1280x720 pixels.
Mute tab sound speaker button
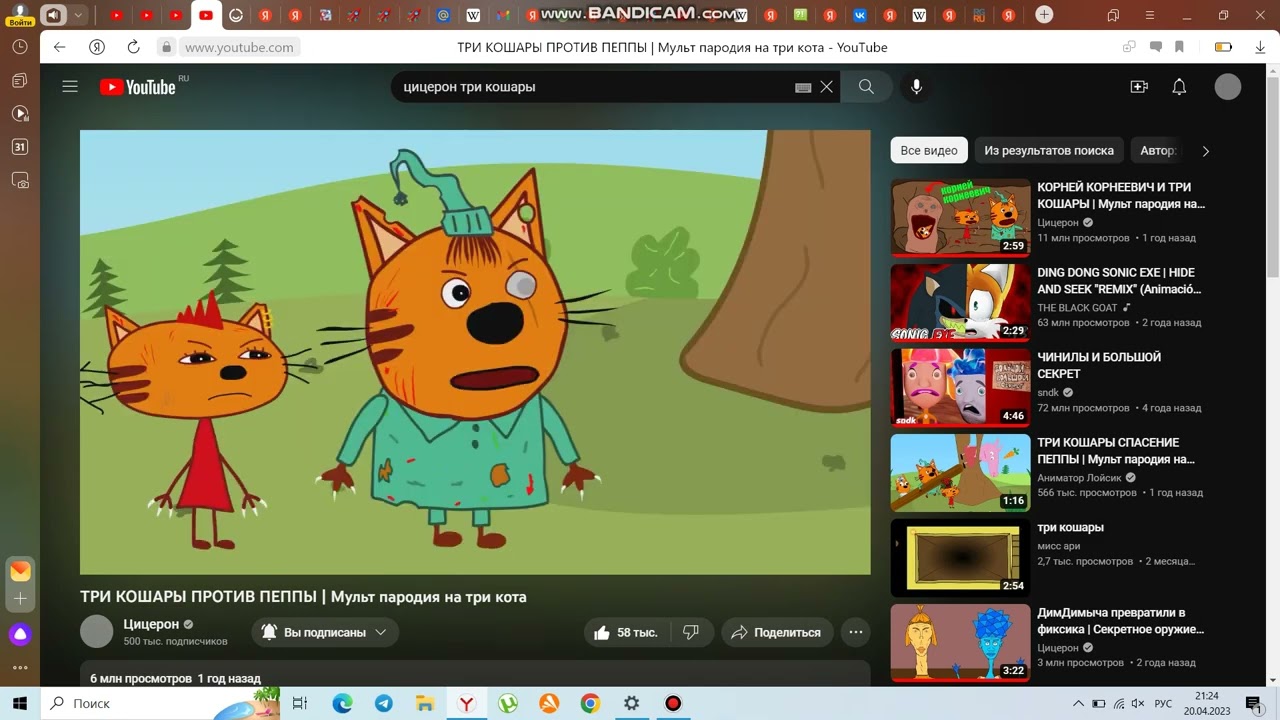53,15
